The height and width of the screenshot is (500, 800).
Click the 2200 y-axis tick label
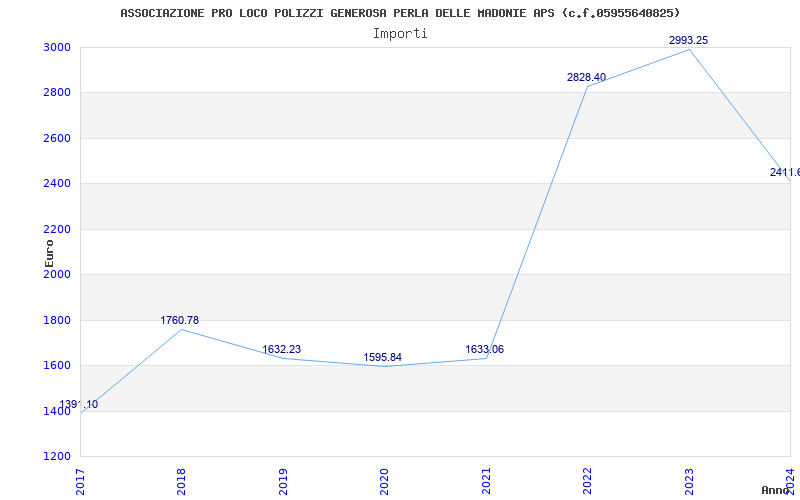point(57,230)
